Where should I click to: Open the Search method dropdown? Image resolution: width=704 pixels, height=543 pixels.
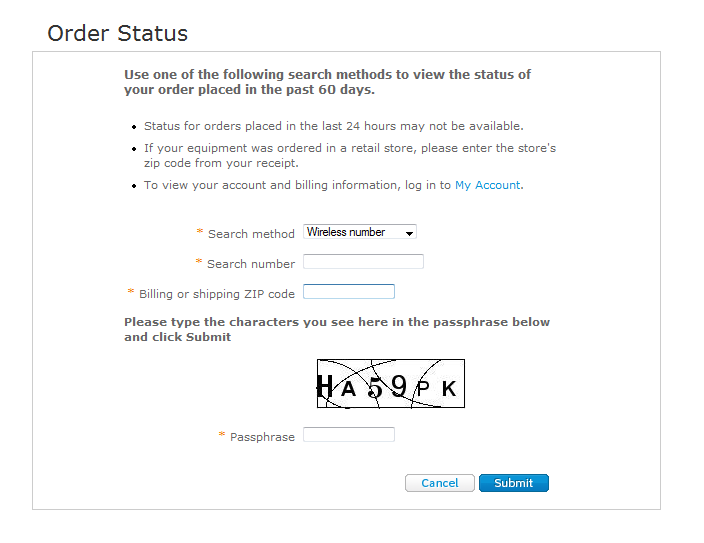point(360,232)
